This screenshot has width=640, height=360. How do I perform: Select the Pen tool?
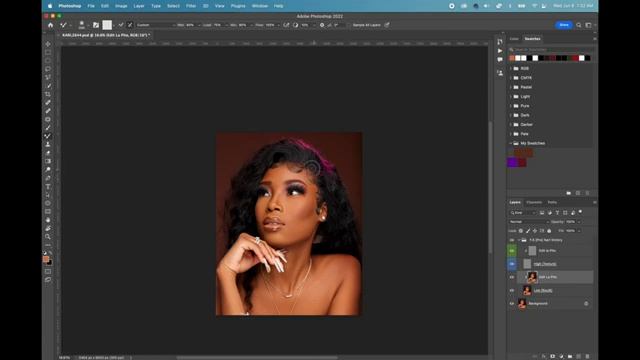[48, 178]
